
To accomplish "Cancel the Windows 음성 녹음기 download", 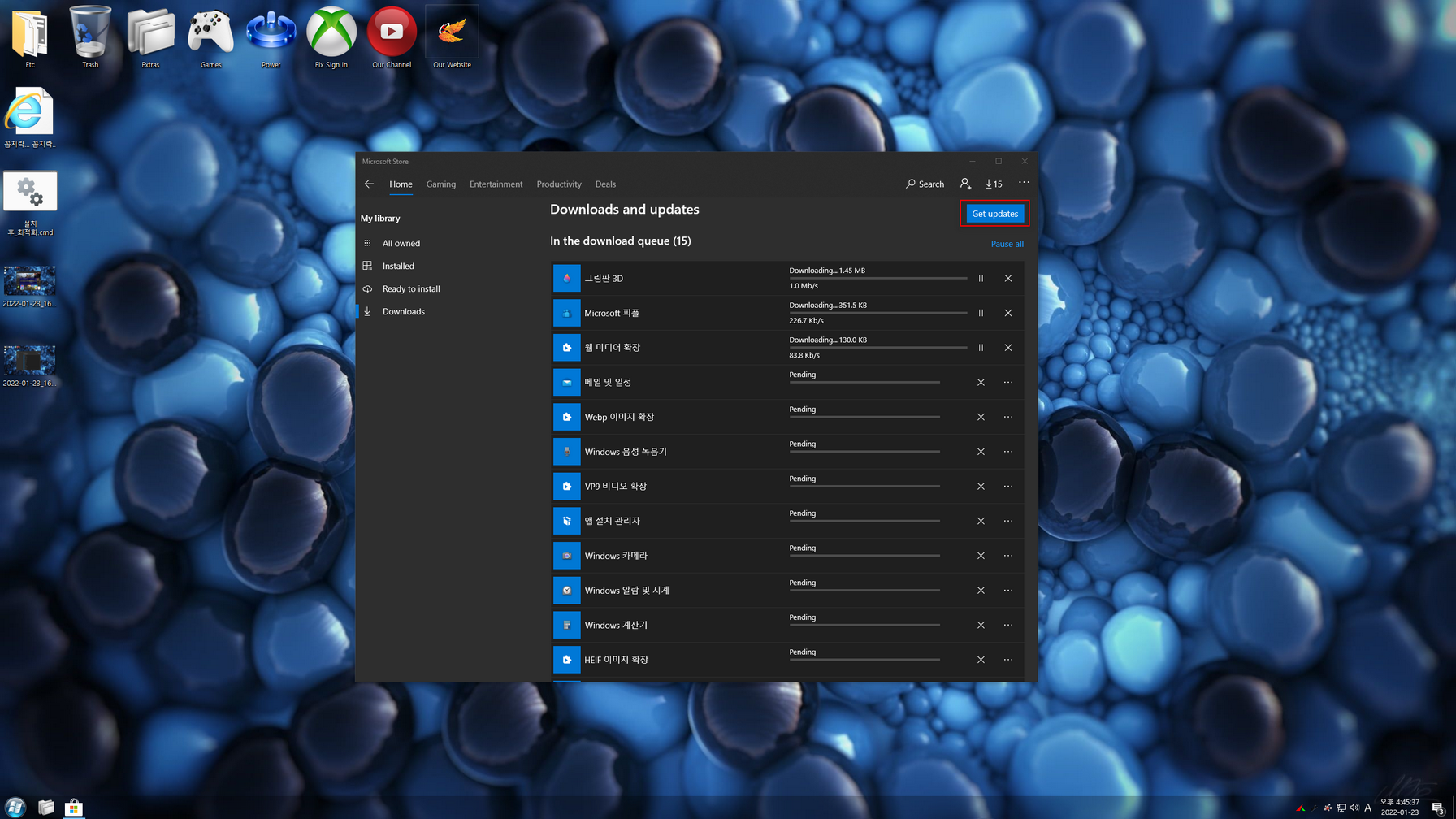I will [x=981, y=452].
